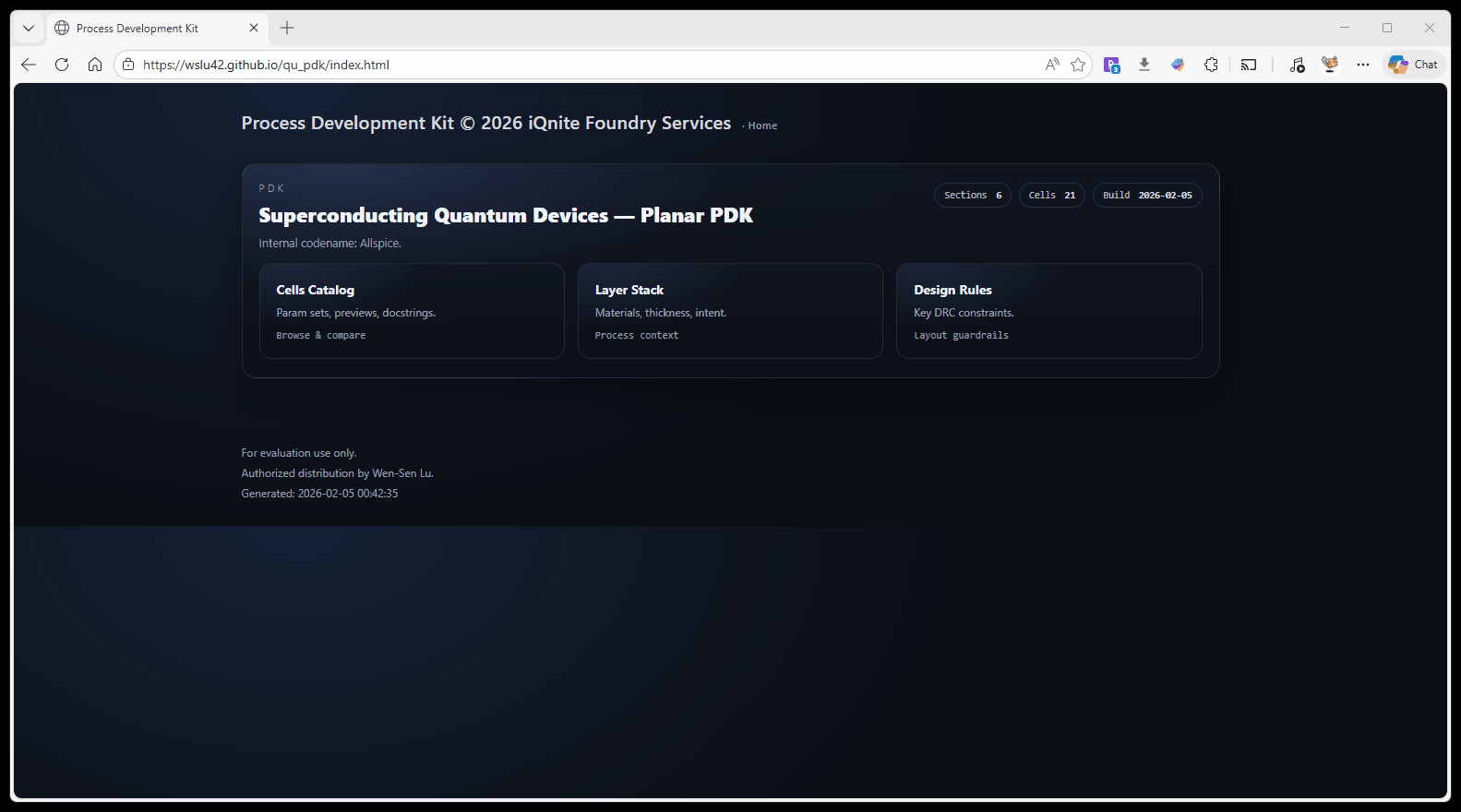This screenshot has width=1461, height=812.
Task: Click the Sections 6 badge
Action: point(973,196)
